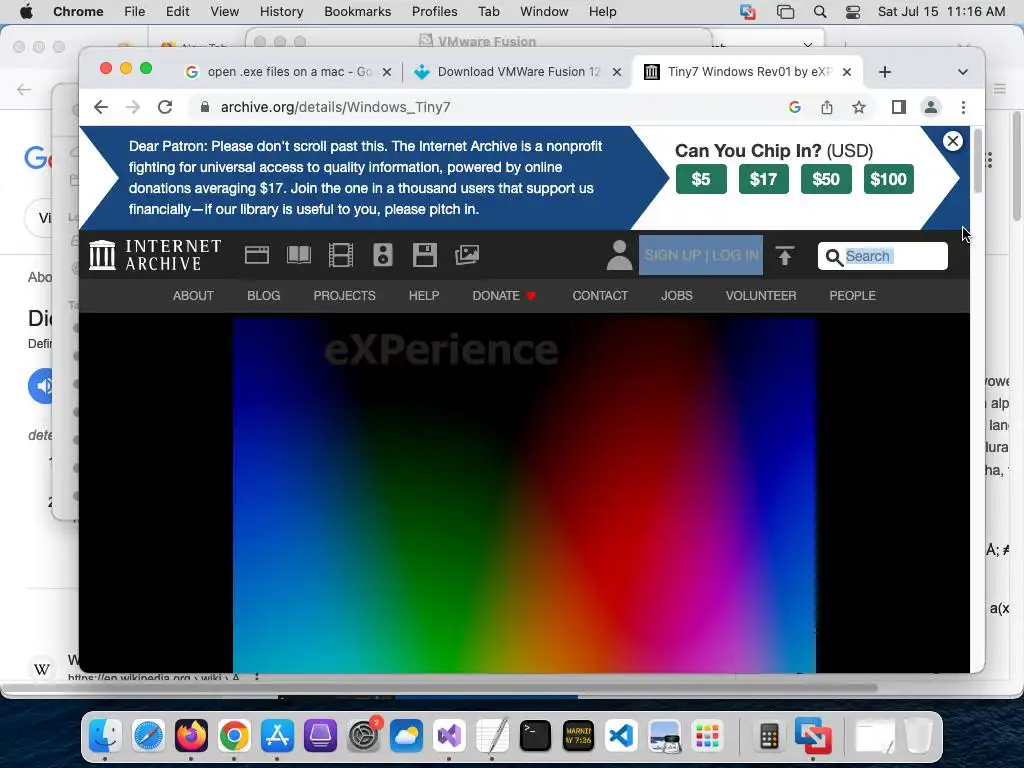Open the Chrome profile avatar
1024x768 pixels.
[931, 107]
